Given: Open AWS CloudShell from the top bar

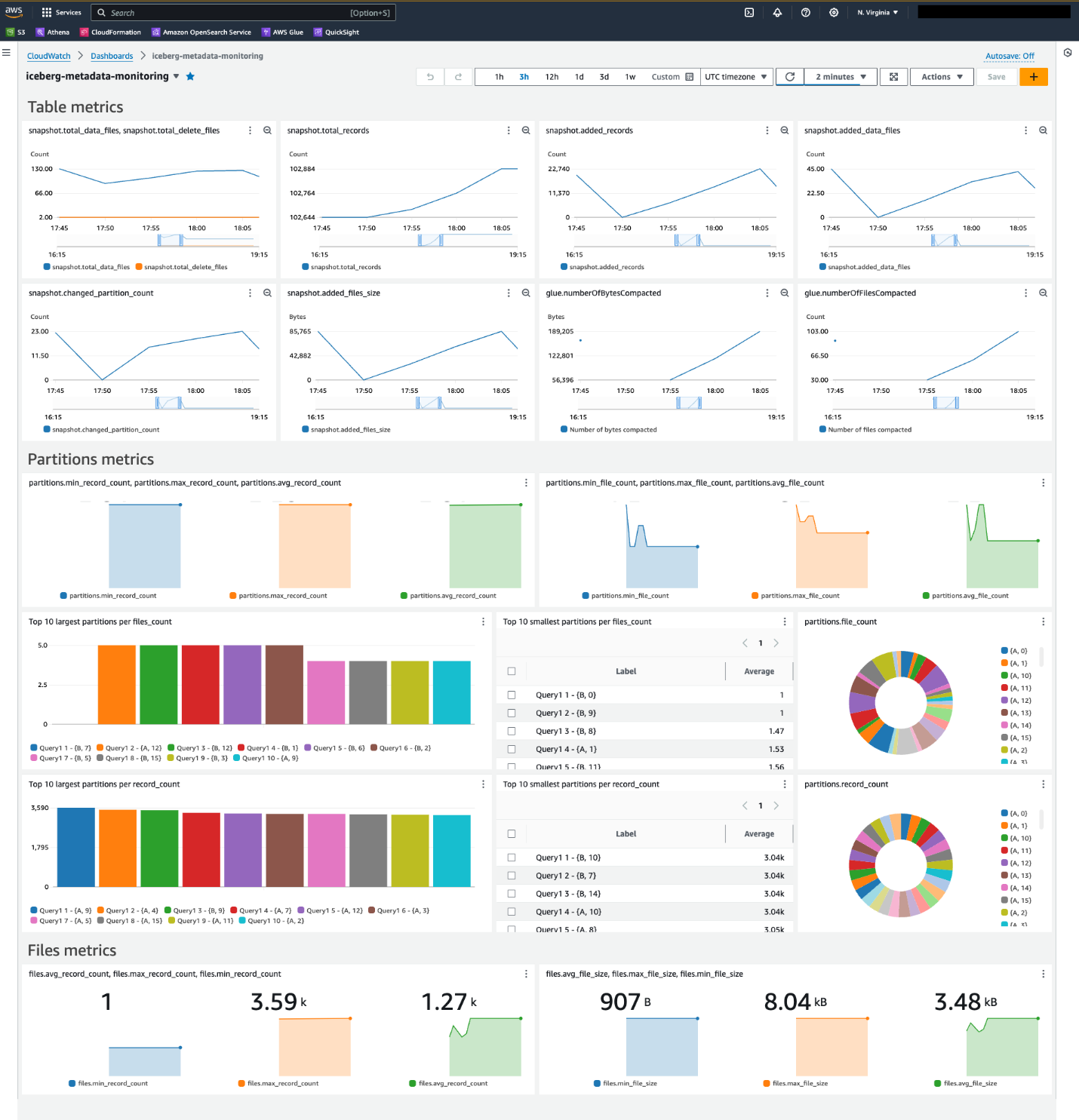Looking at the screenshot, I should pyautogui.click(x=749, y=12).
